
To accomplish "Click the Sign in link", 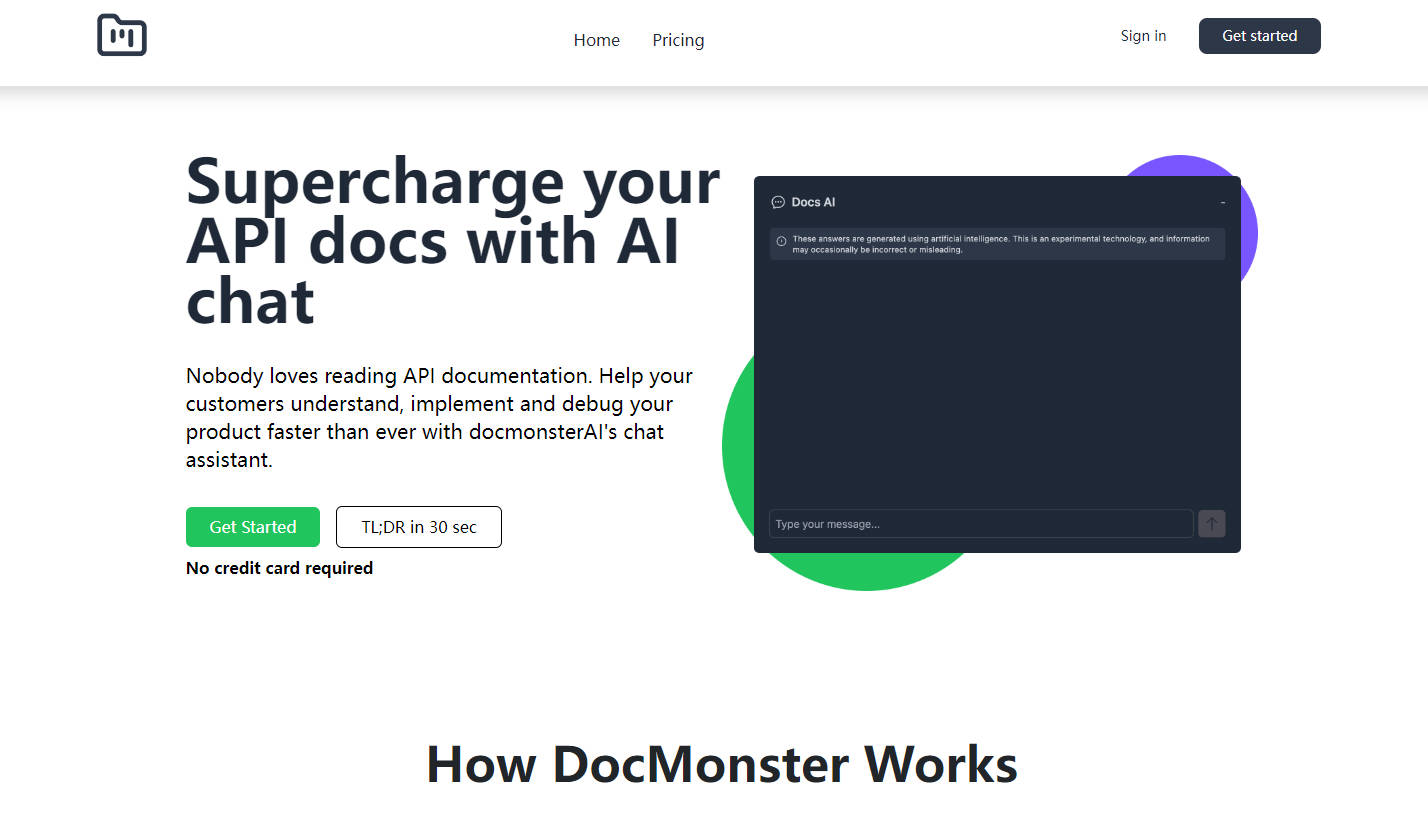I will pos(1143,35).
